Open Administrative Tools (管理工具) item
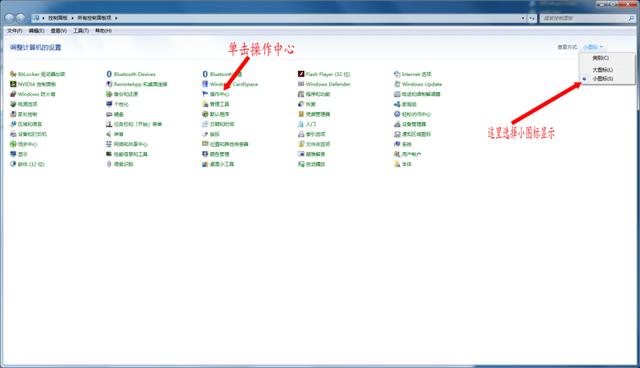Image resolution: width=640 pixels, height=368 pixels. [x=216, y=104]
